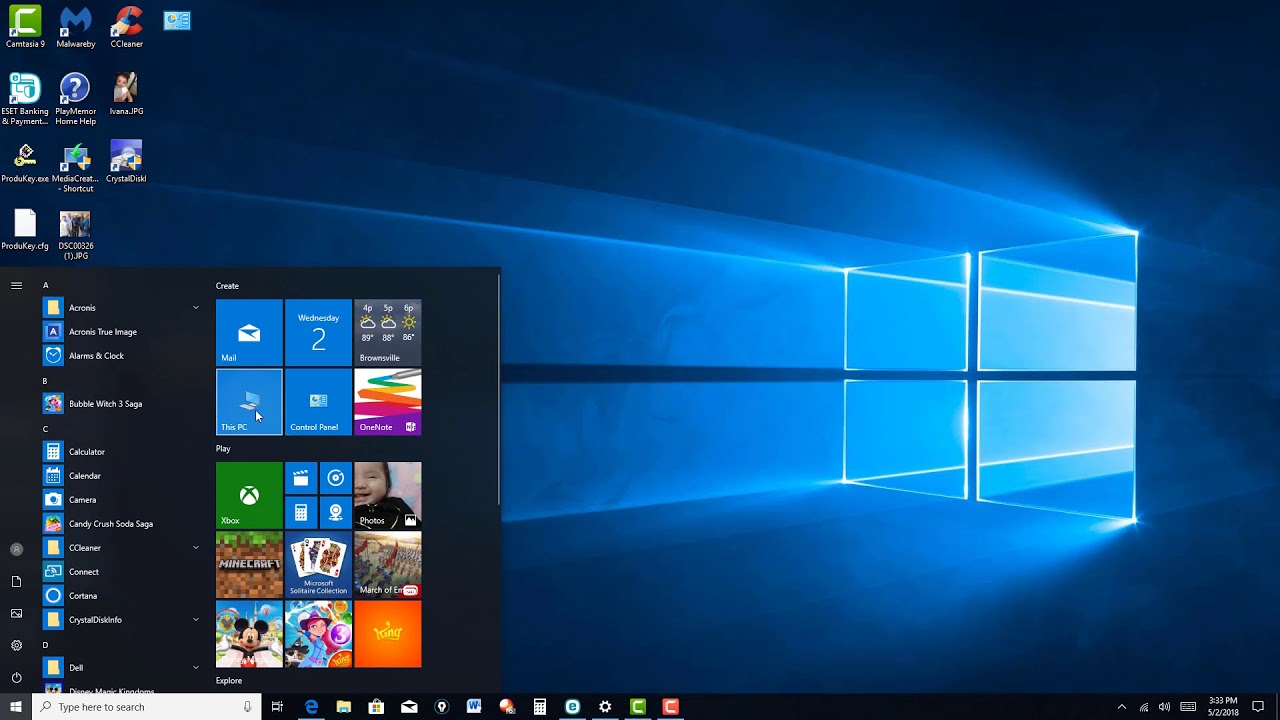1280x720 pixels.
Task: Open the Action Center notifications icon
Action: point(1258,707)
